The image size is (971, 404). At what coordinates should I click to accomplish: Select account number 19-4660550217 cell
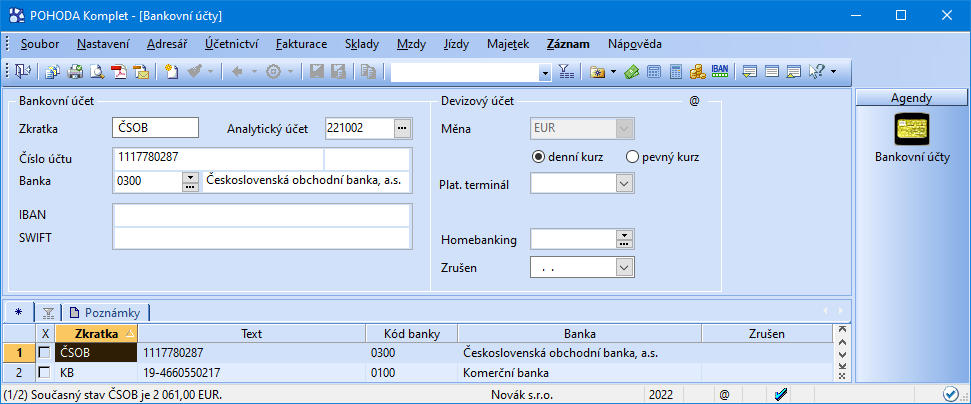tap(251, 373)
